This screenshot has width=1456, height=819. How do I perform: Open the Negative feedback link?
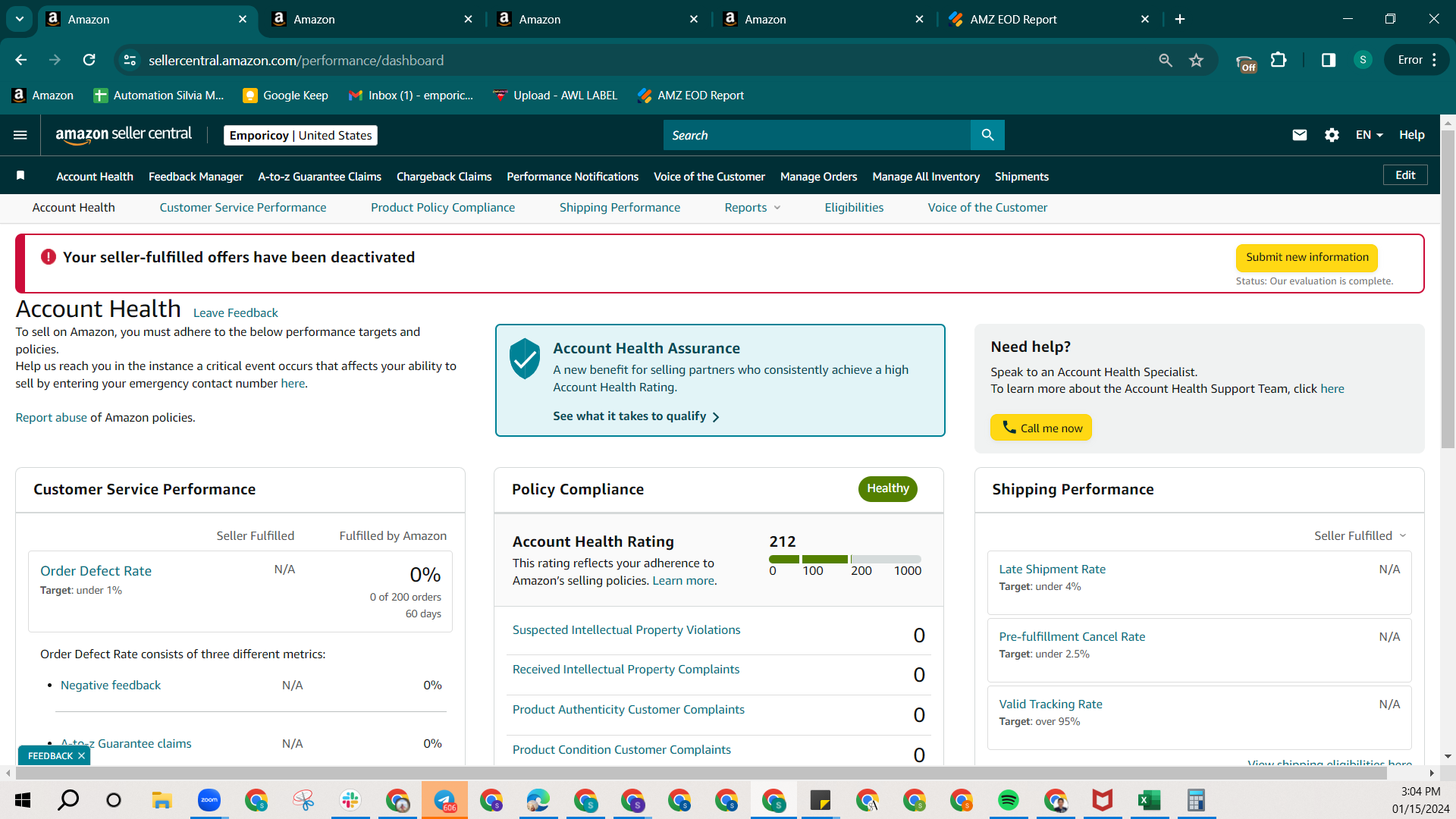[111, 686]
